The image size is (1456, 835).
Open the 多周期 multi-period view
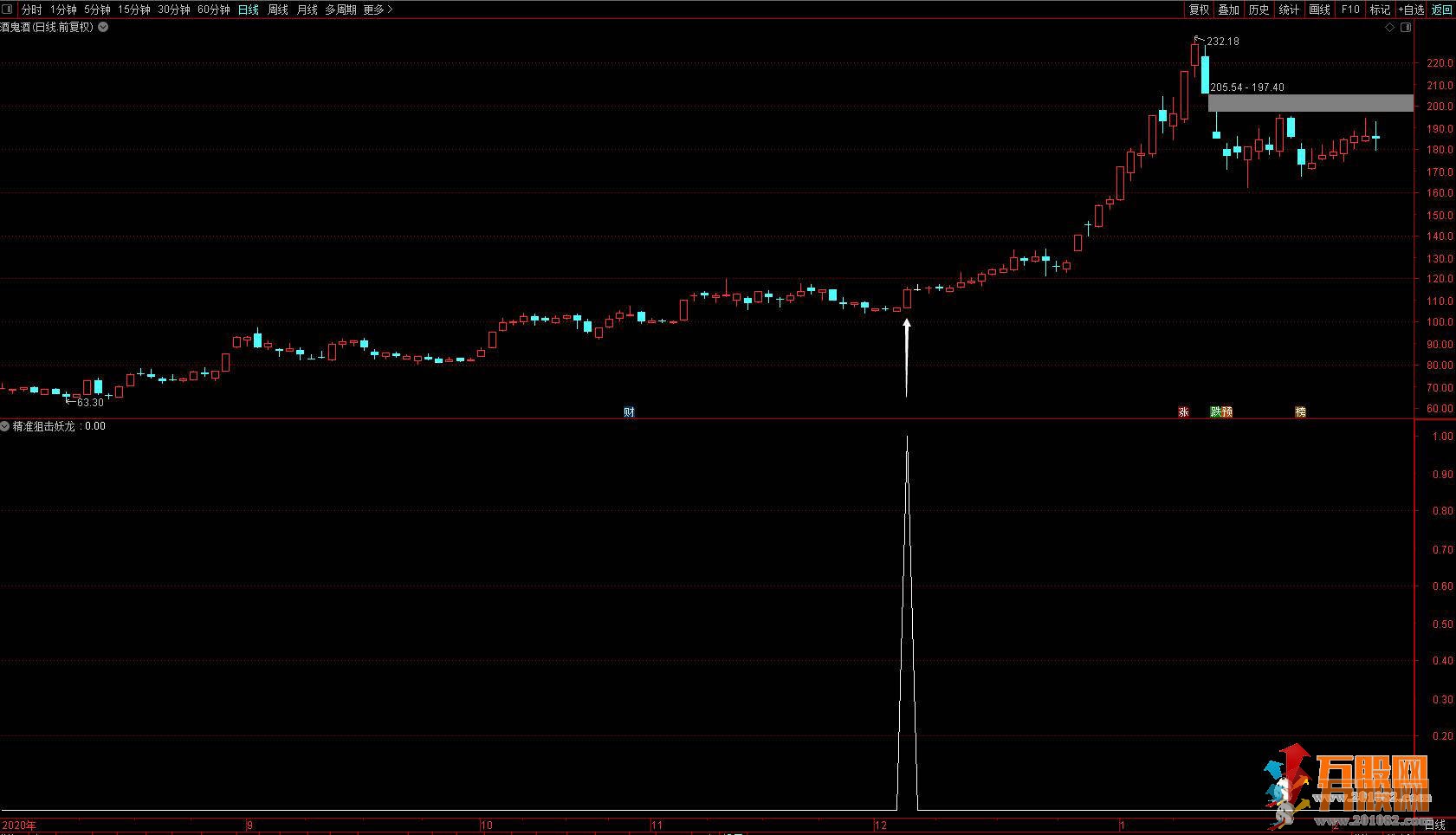coord(341,10)
